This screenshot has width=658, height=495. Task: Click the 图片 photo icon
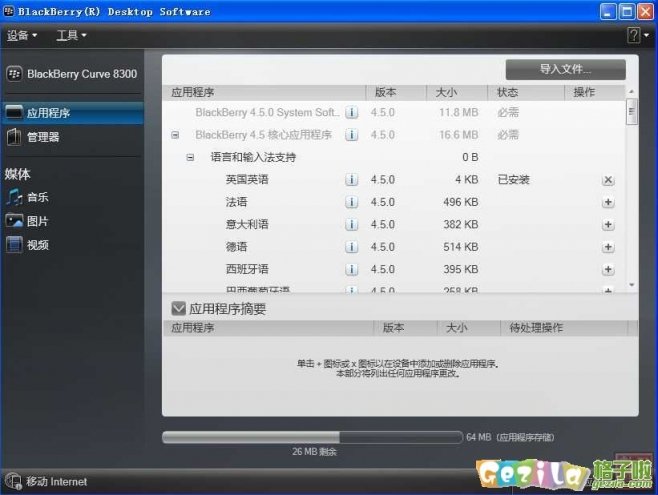coord(14,221)
